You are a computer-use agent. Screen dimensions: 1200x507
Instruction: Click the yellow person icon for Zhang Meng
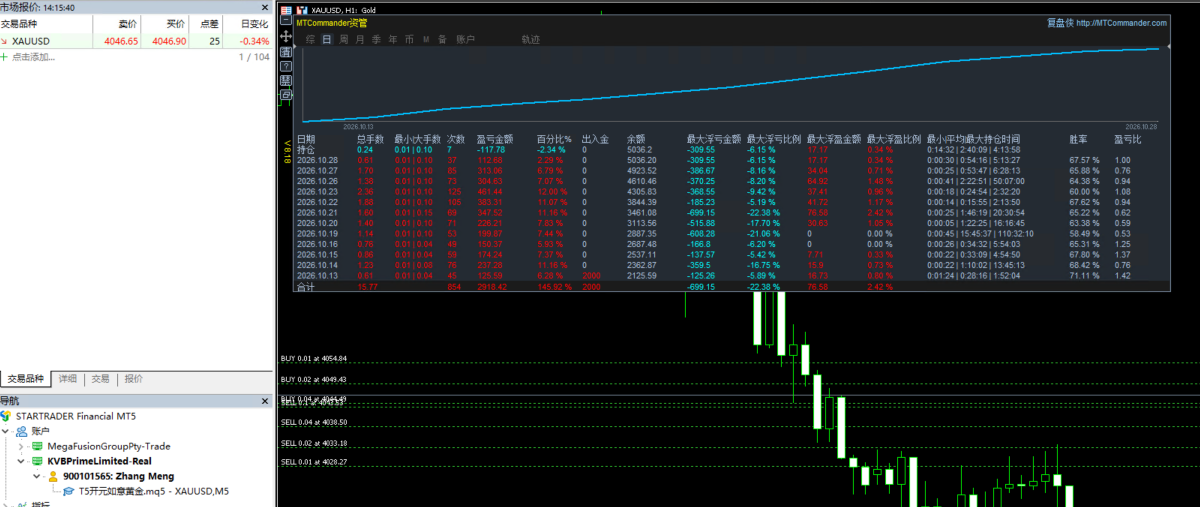54,477
